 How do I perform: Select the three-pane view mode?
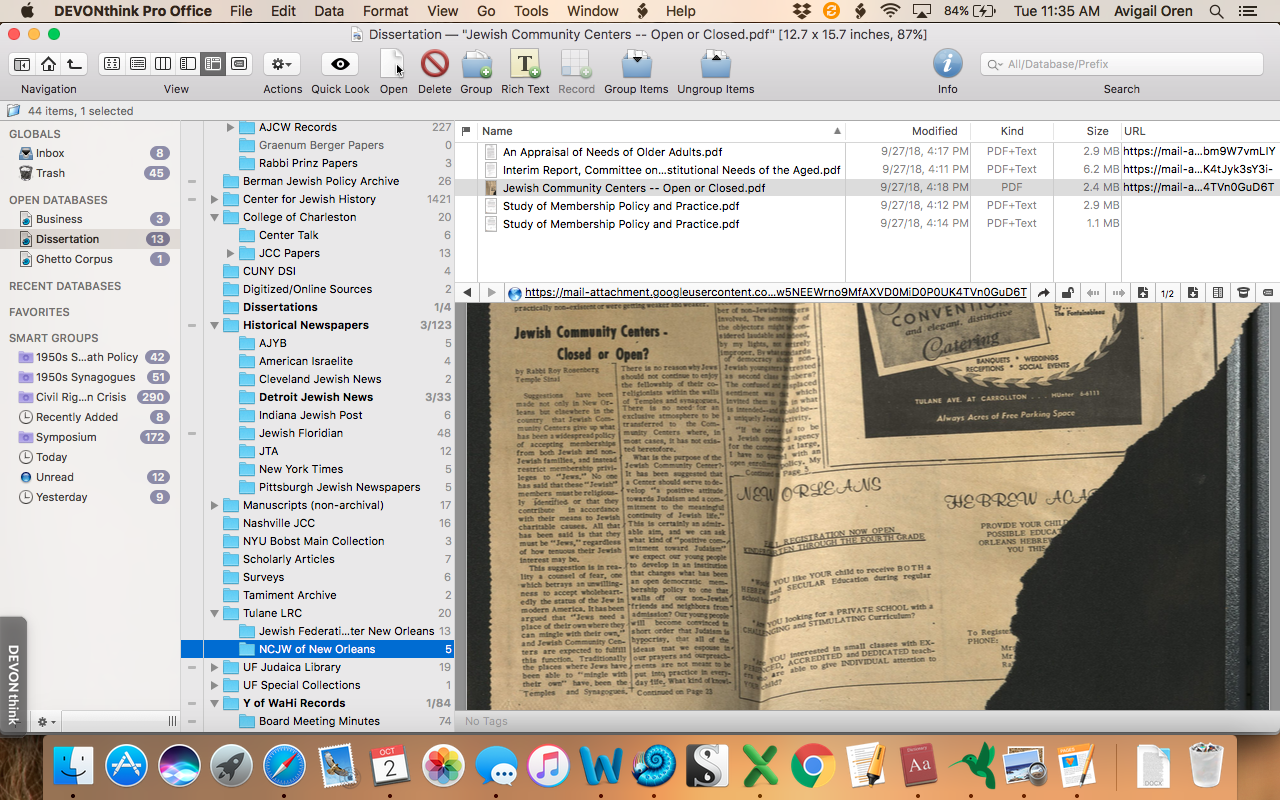click(x=213, y=64)
